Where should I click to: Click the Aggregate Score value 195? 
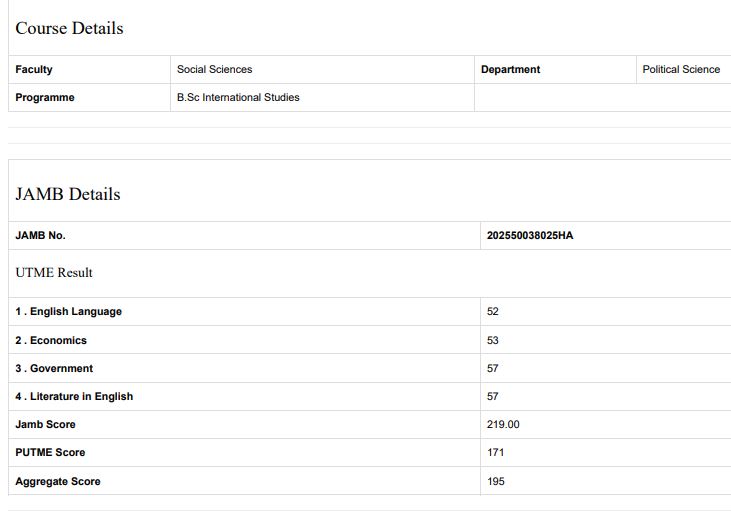tap(496, 482)
